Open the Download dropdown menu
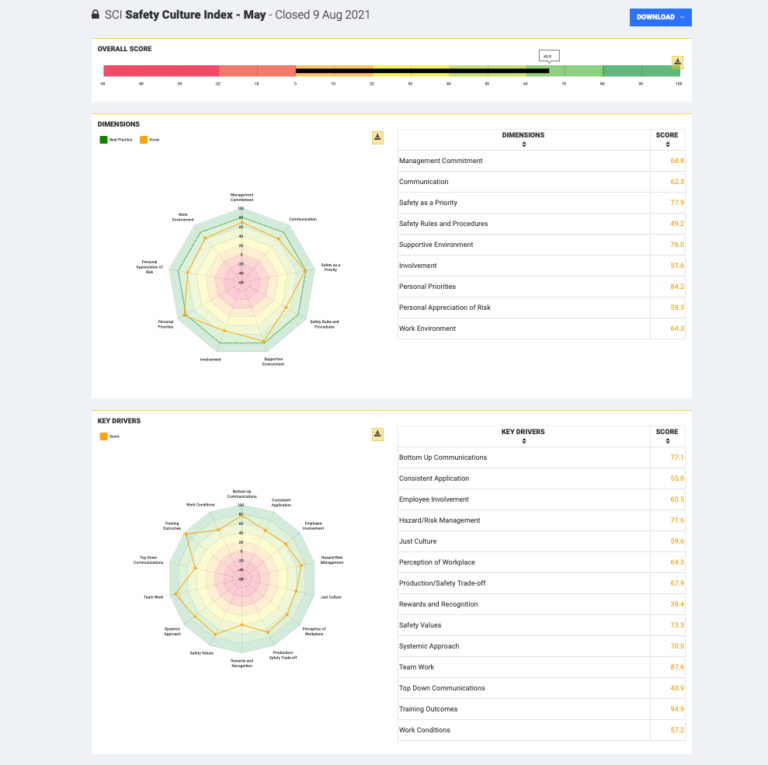This screenshot has height=765, width=768. (660, 17)
